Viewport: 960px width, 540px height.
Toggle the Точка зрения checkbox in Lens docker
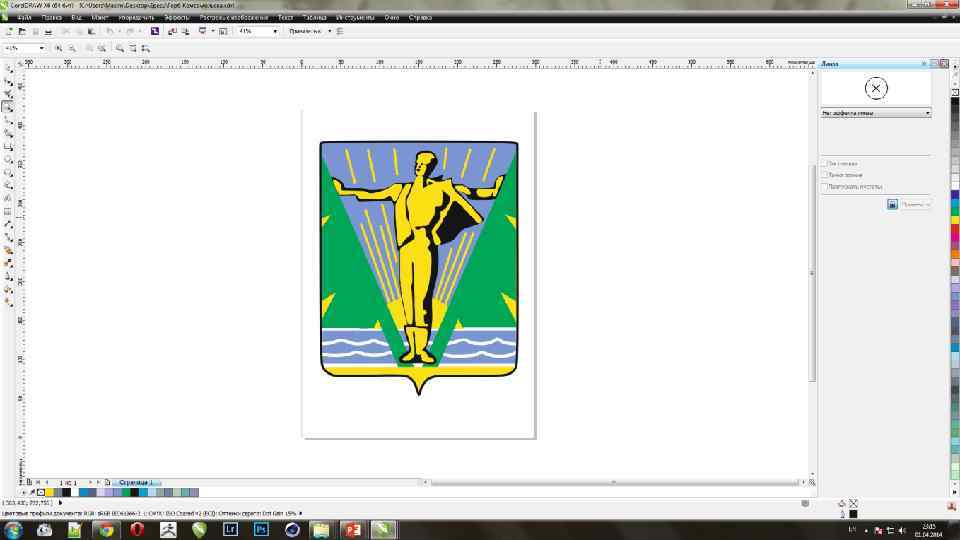click(x=825, y=175)
